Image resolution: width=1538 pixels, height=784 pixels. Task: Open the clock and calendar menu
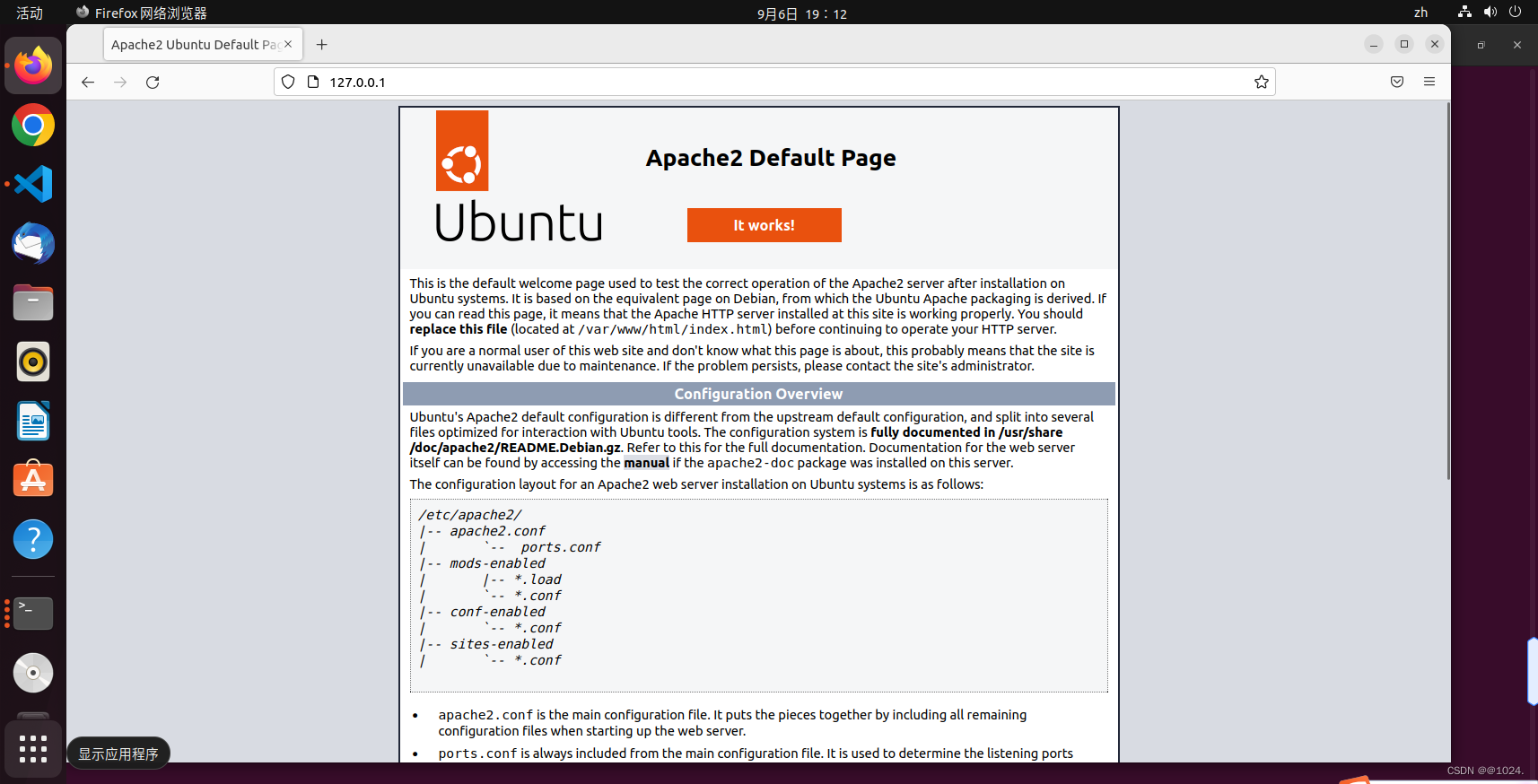[802, 13]
